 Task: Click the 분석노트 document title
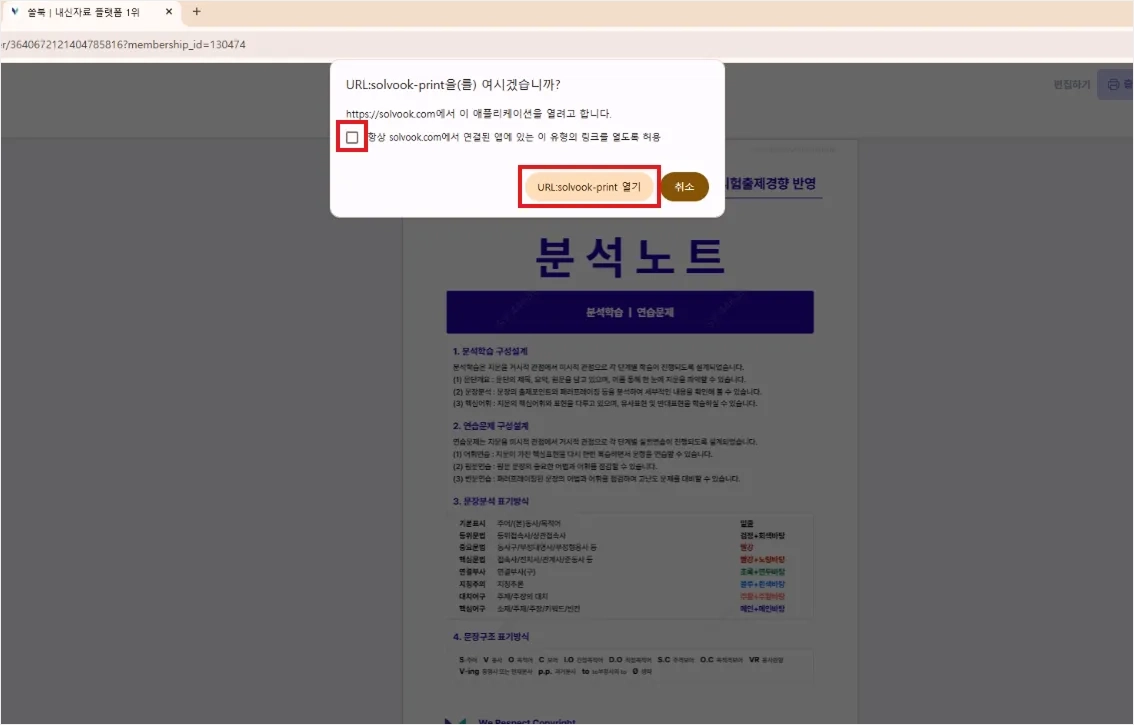click(x=630, y=257)
